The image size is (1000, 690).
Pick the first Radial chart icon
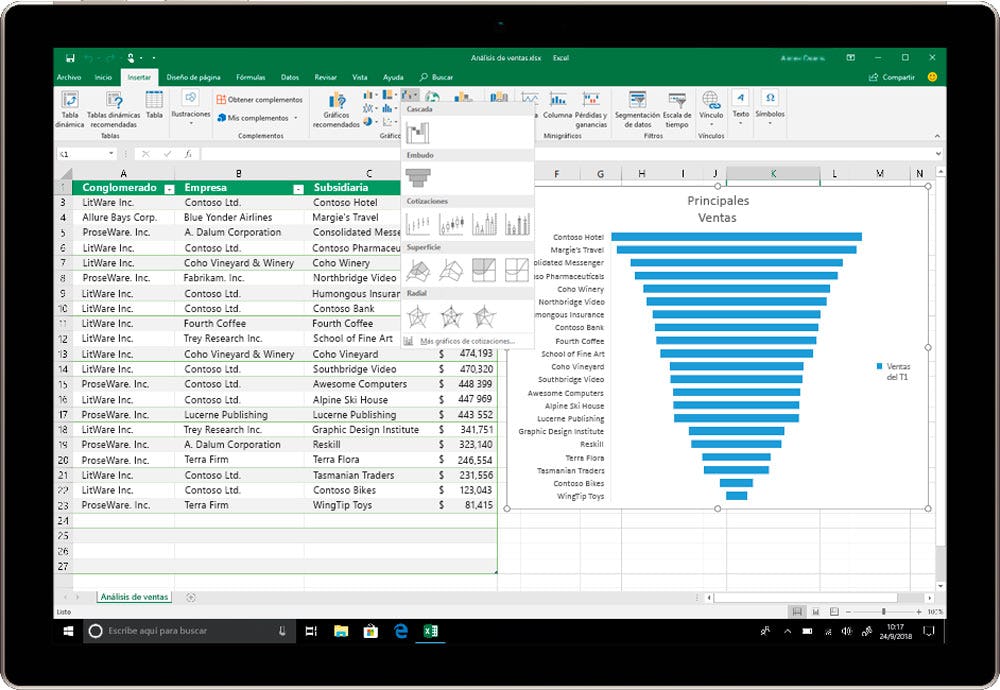418,317
